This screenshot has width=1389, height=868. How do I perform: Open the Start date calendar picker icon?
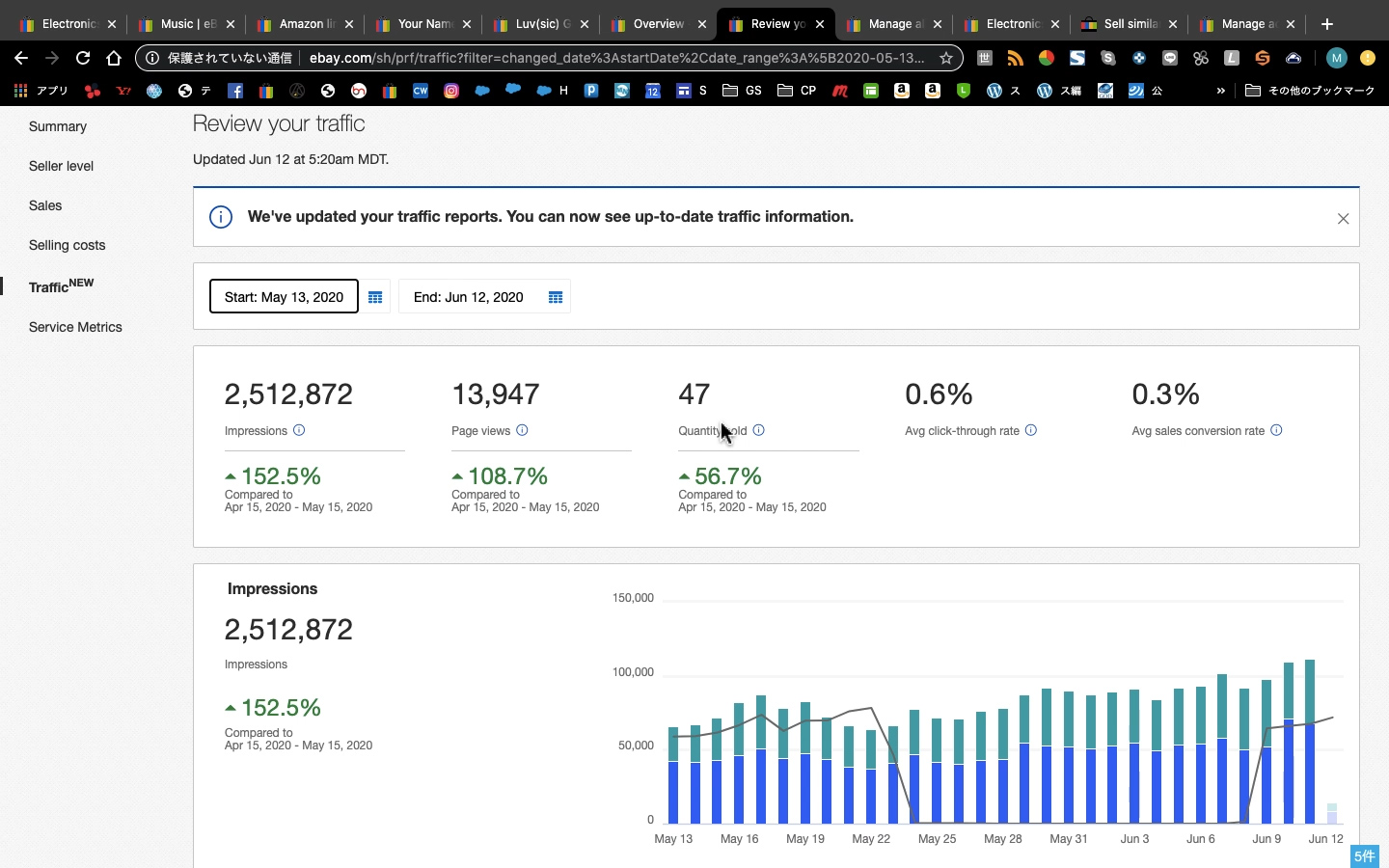point(375,297)
